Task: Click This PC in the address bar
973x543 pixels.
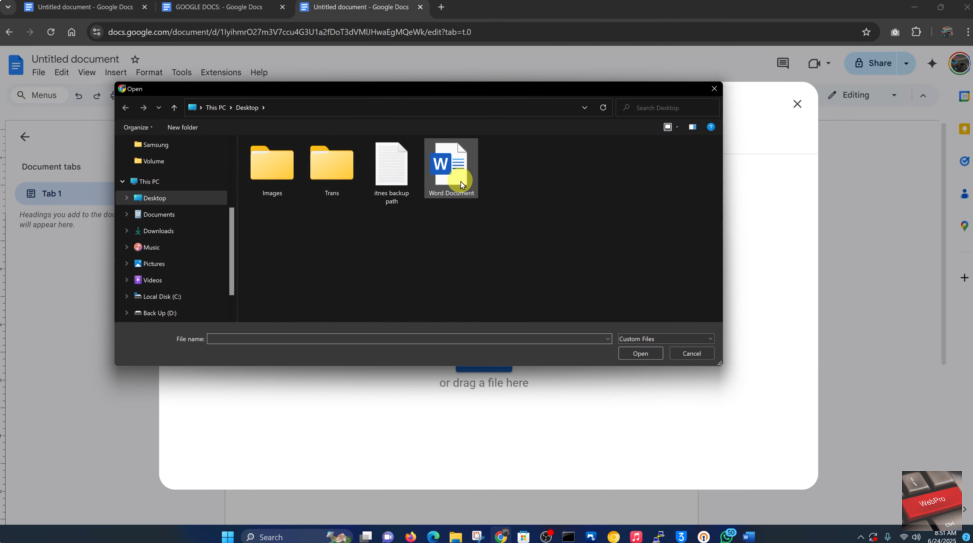Action: point(216,107)
